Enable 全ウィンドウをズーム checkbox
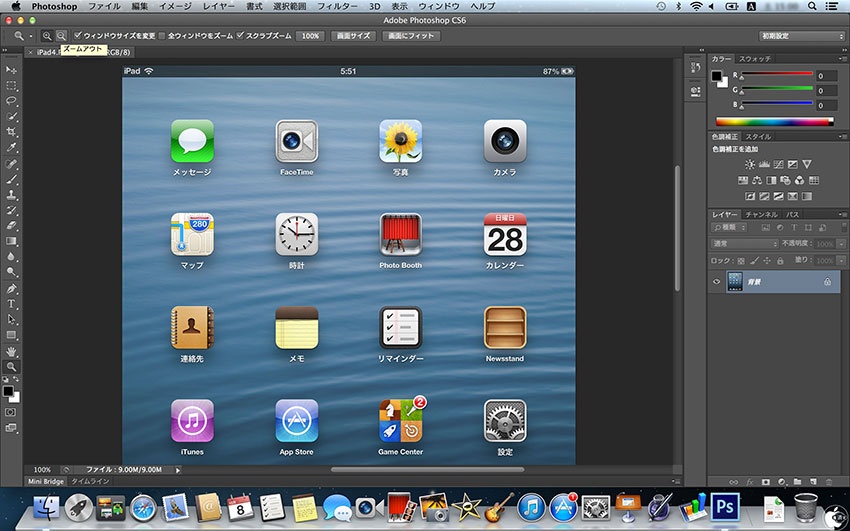Screen dimensions: 850x531 click(x=162, y=36)
